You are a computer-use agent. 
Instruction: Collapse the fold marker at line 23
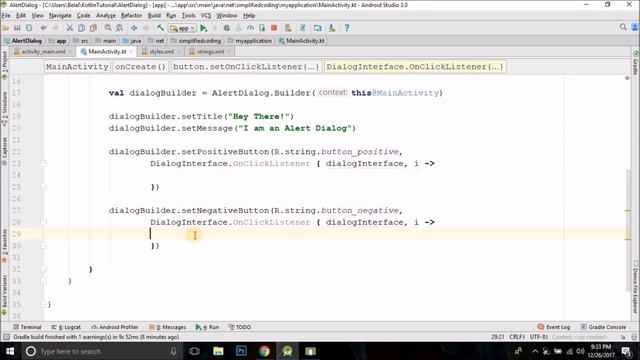[x=43, y=163]
